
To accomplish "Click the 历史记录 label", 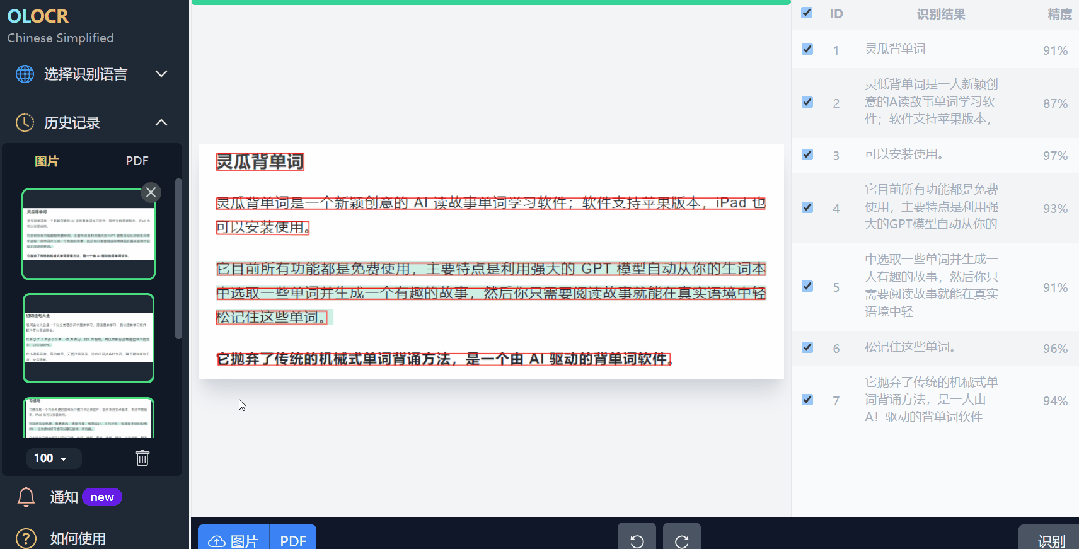I will (72, 122).
